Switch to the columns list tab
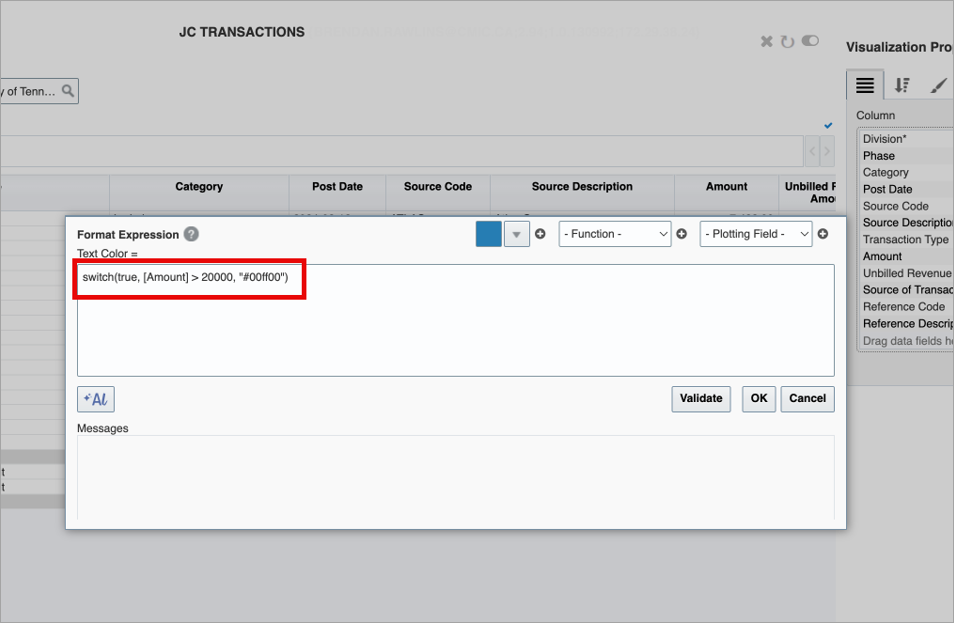954x623 pixels. pos(865,85)
